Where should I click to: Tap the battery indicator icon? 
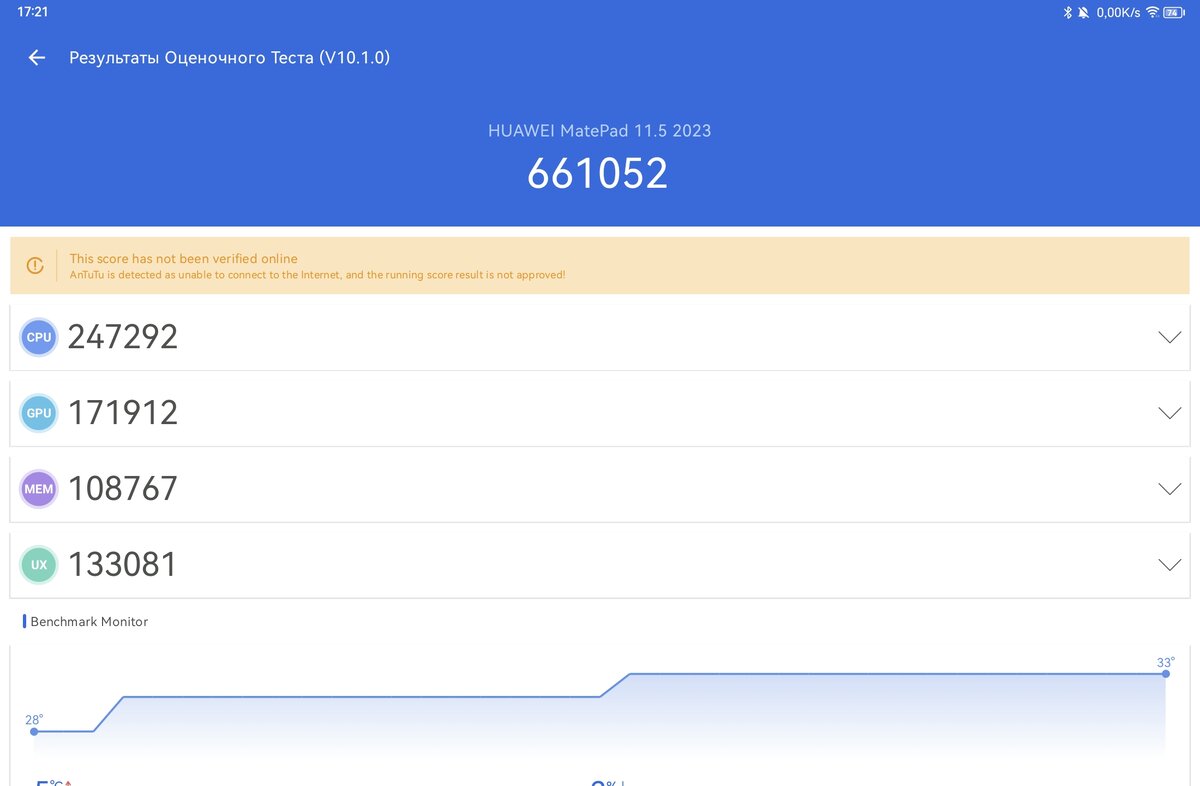coord(1173,12)
